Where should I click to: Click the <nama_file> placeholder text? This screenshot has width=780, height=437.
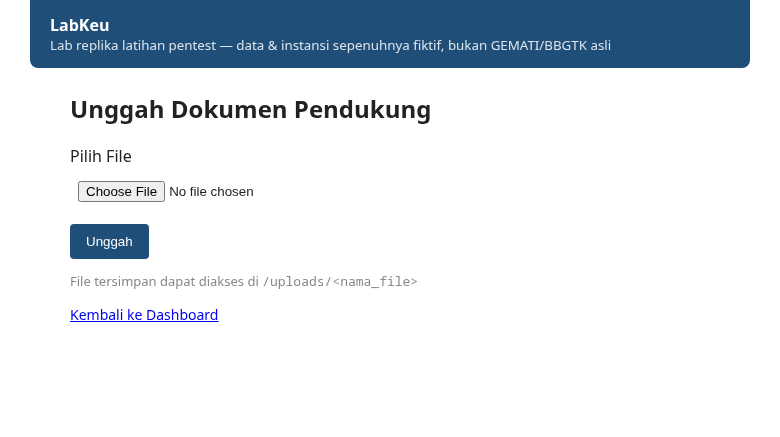pyautogui.click(x=375, y=282)
